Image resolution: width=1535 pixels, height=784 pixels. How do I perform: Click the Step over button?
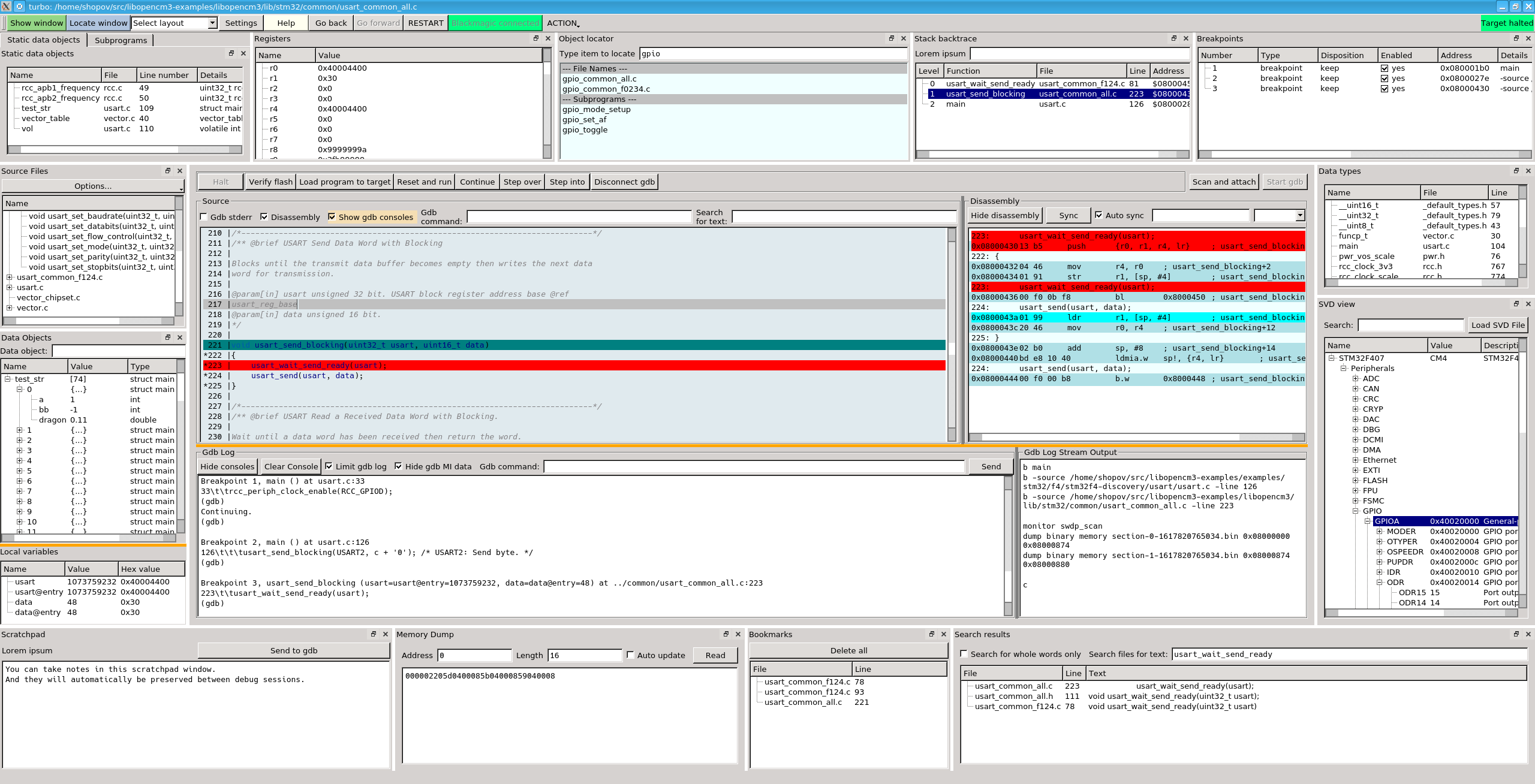(x=522, y=182)
